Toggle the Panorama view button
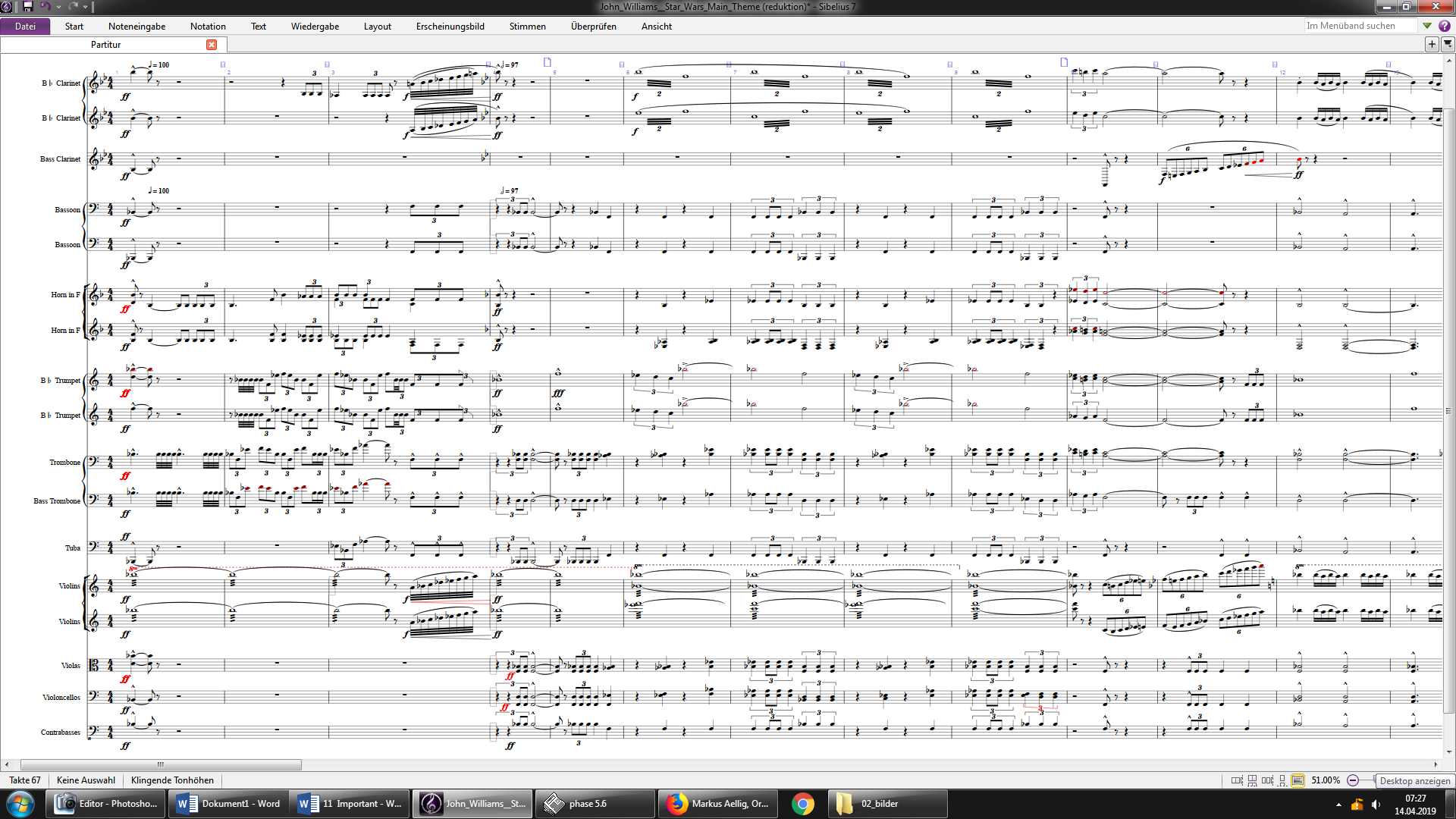Viewport: 1456px width, 819px height. pos(1298,780)
